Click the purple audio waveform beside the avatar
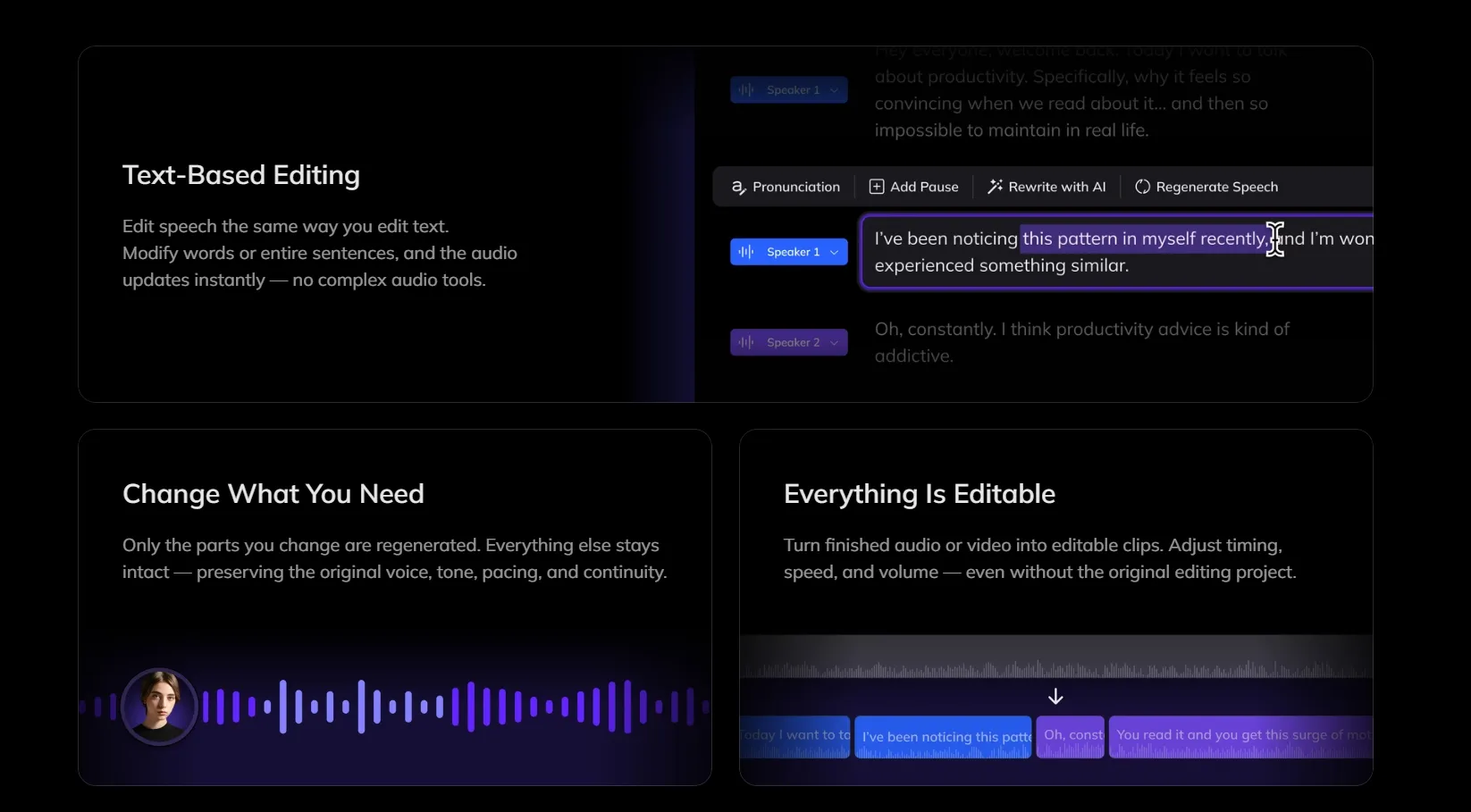 click(454, 707)
